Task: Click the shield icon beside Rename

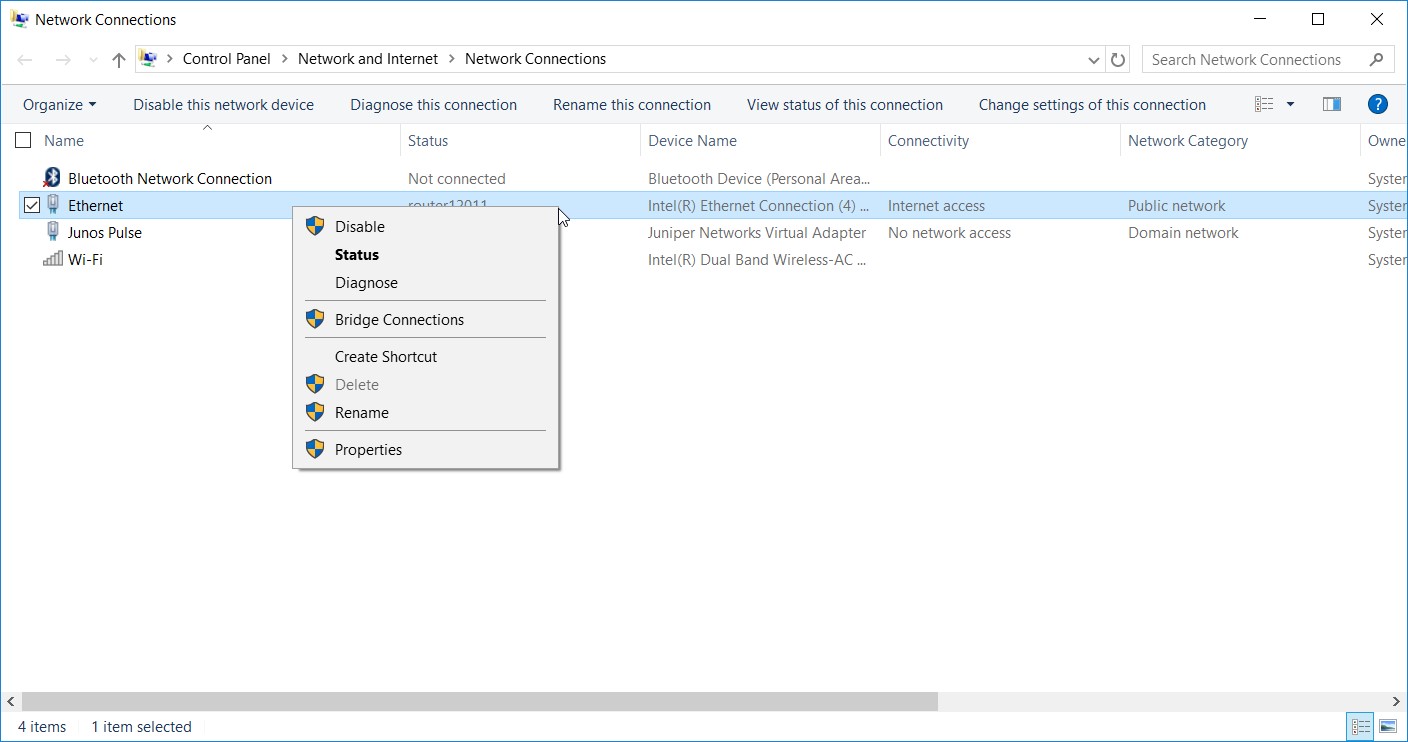Action: click(315, 412)
